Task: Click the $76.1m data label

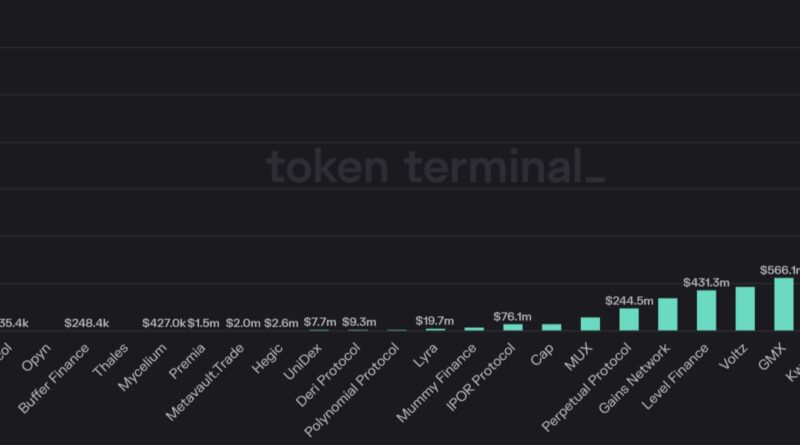Action: pyautogui.click(x=513, y=317)
